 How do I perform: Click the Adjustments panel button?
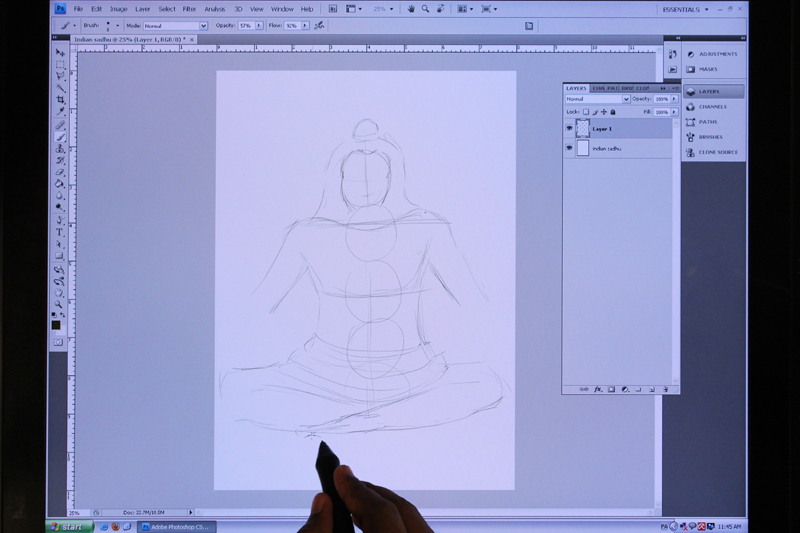click(714, 54)
